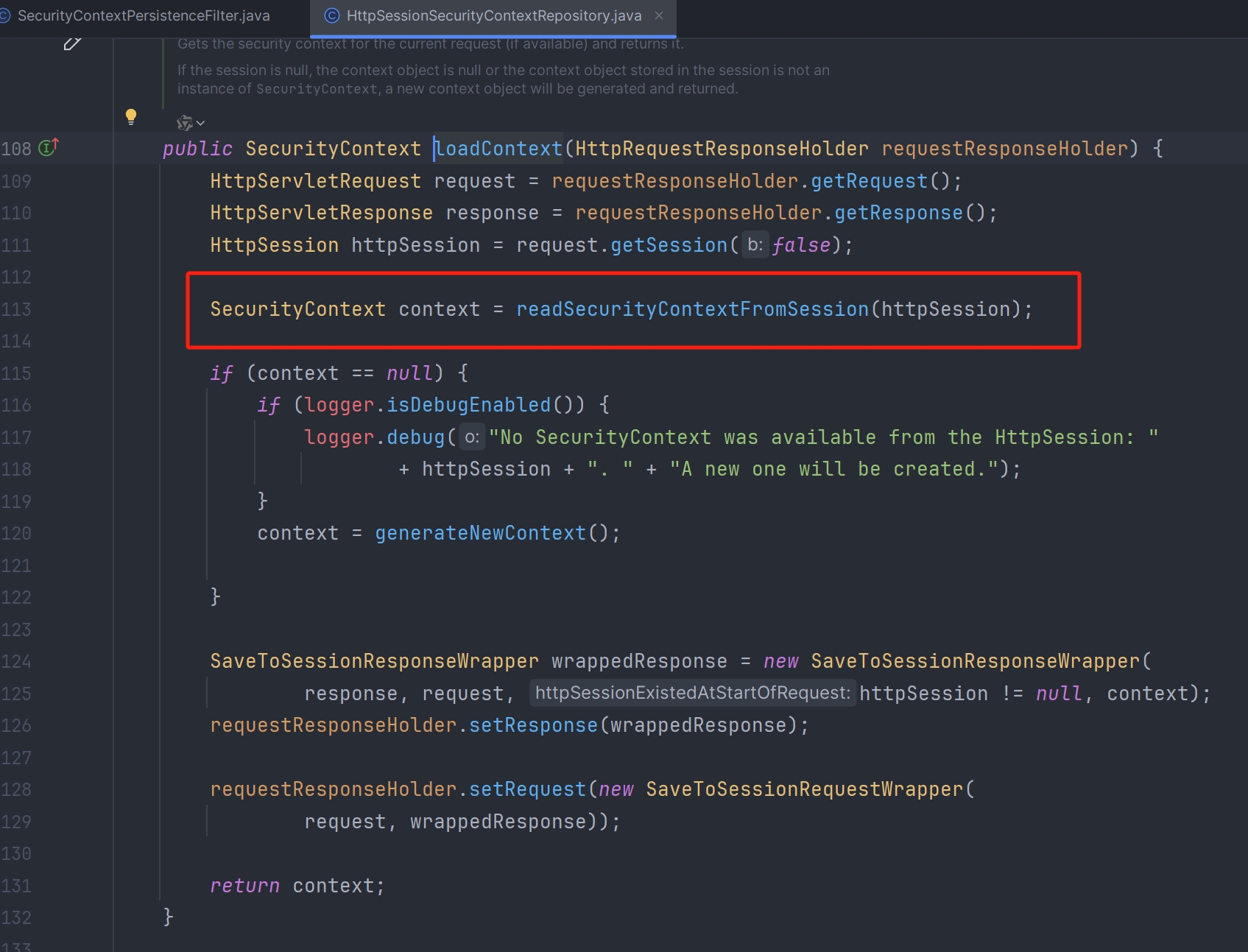Click line number 124 in the gutter

coord(16,661)
